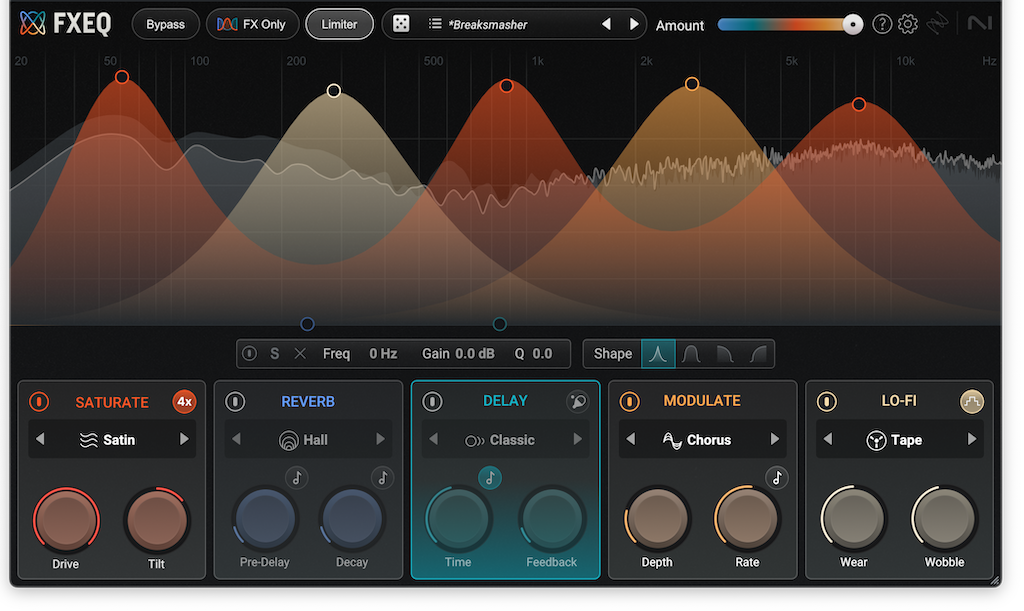Select the orange EQ node near 5k

[x=859, y=104]
